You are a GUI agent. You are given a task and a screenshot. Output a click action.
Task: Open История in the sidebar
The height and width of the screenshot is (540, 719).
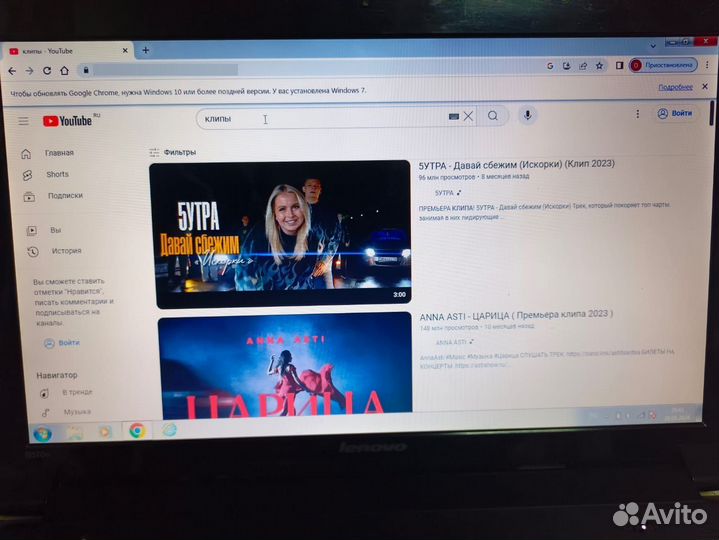pyautogui.click(x=66, y=251)
